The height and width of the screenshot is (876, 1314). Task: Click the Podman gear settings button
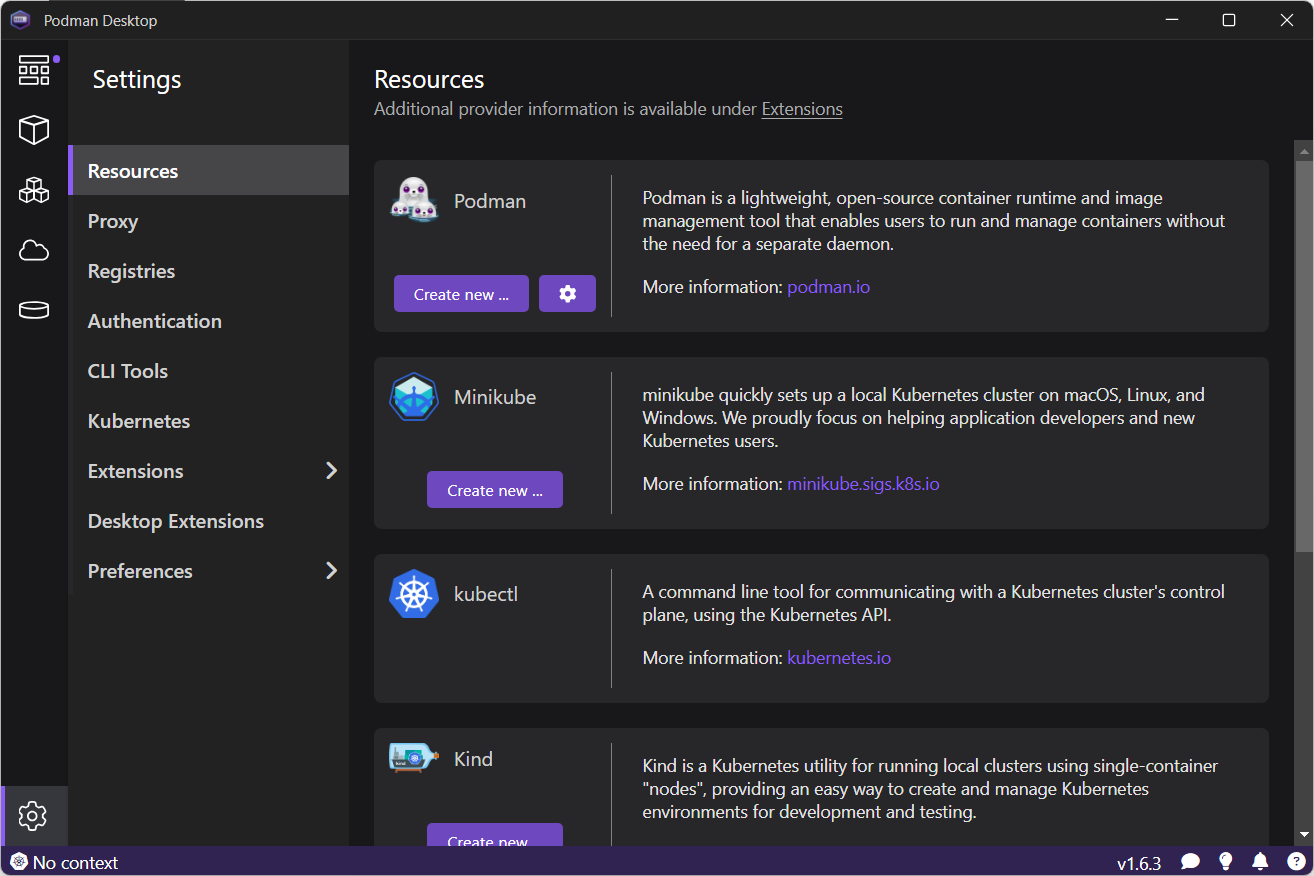[567, 294]
